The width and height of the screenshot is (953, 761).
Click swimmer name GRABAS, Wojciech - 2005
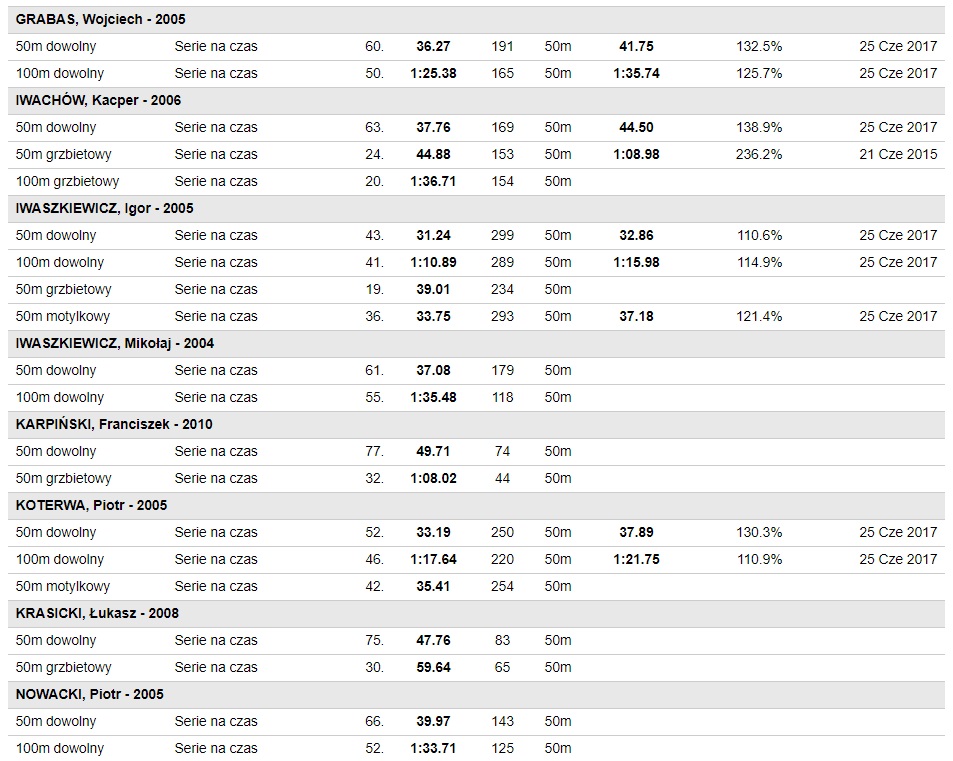coord(100,19)
